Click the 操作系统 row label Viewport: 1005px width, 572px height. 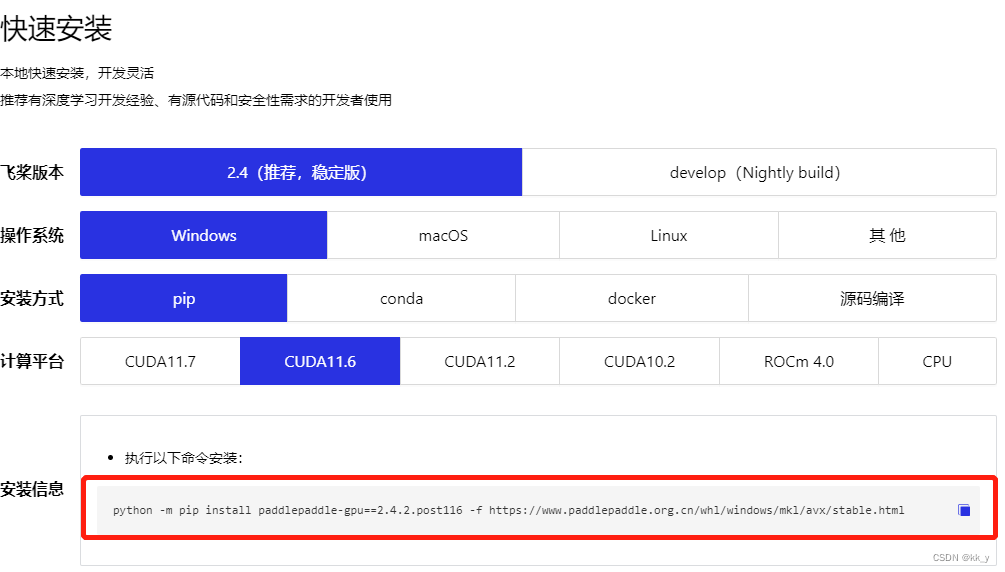click(32, 235)
